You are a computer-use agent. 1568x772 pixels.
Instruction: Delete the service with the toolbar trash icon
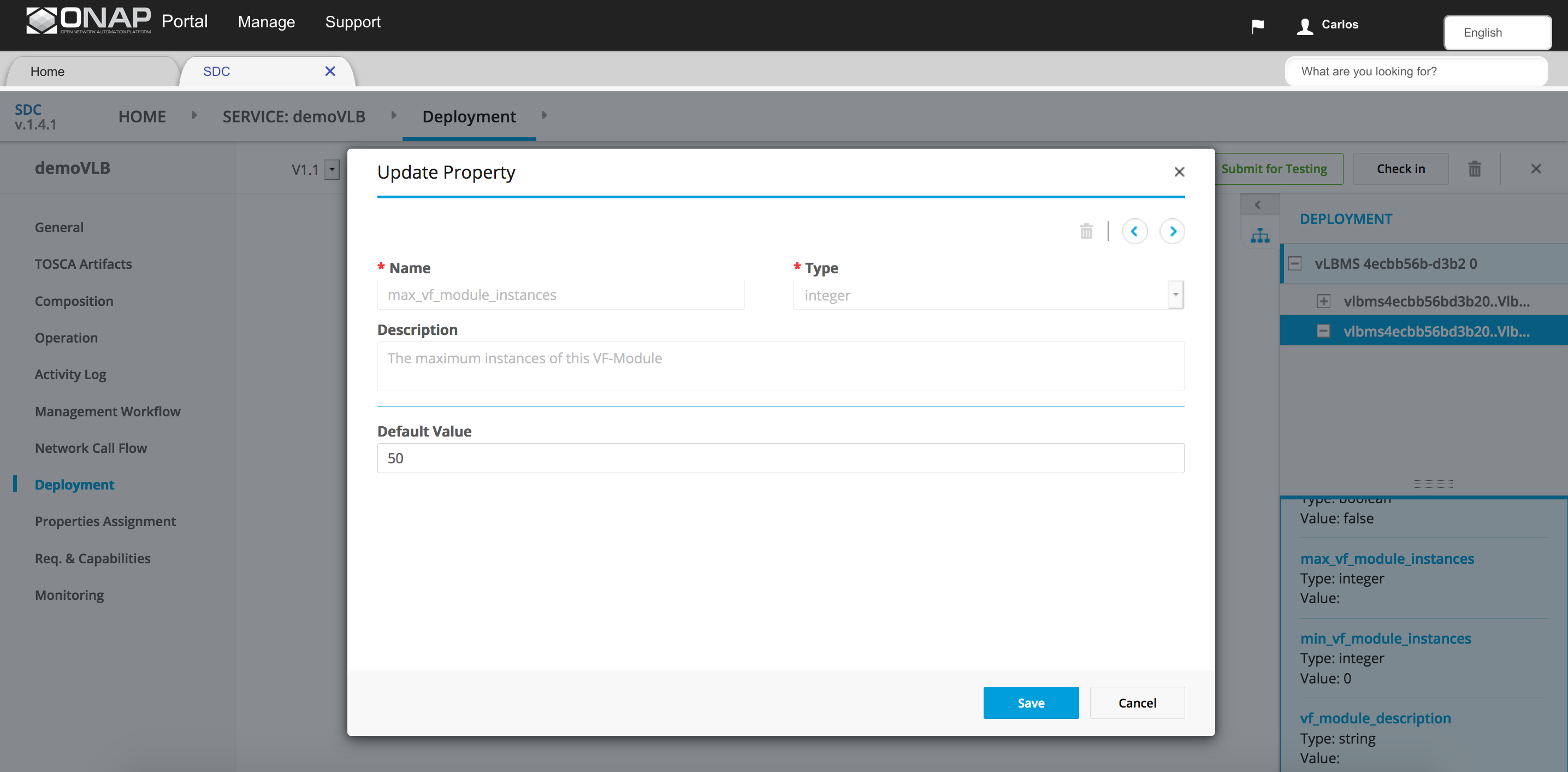tap(1474, 169)
